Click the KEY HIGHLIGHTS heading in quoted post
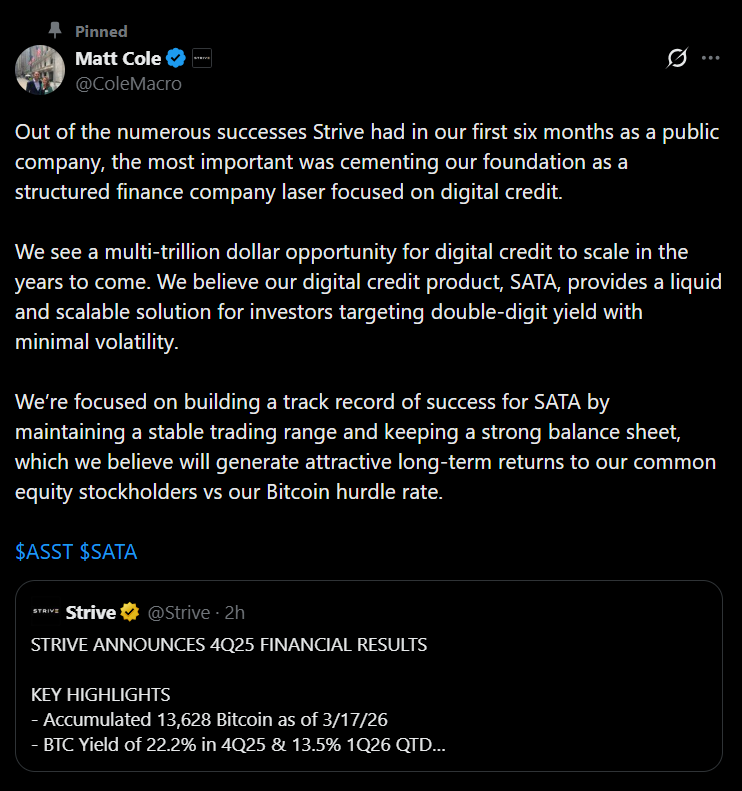Screen dimensions: 742x791 click(x=100, y=695)
